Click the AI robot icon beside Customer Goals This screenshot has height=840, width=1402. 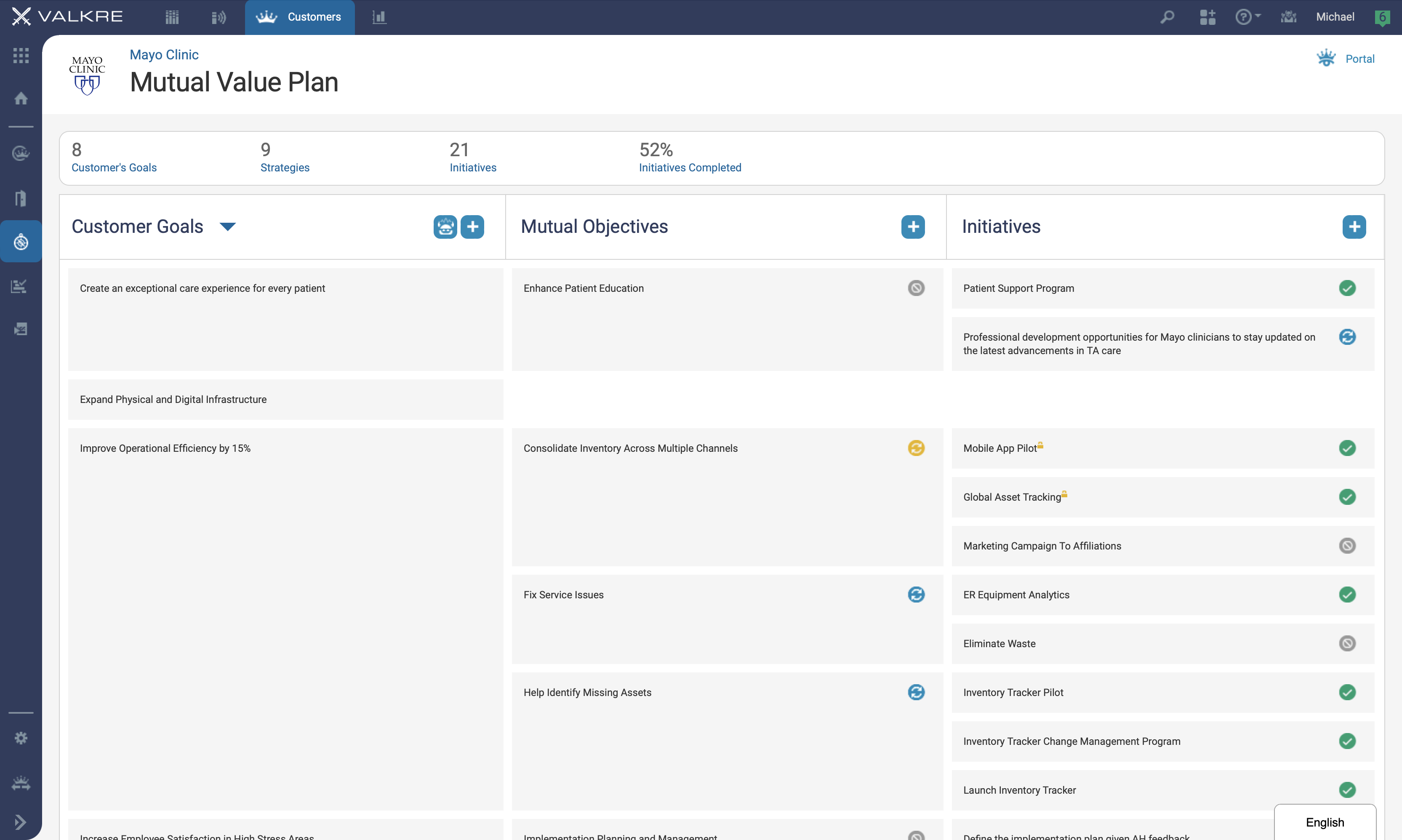pyautogui.click(x=445, y=227)
